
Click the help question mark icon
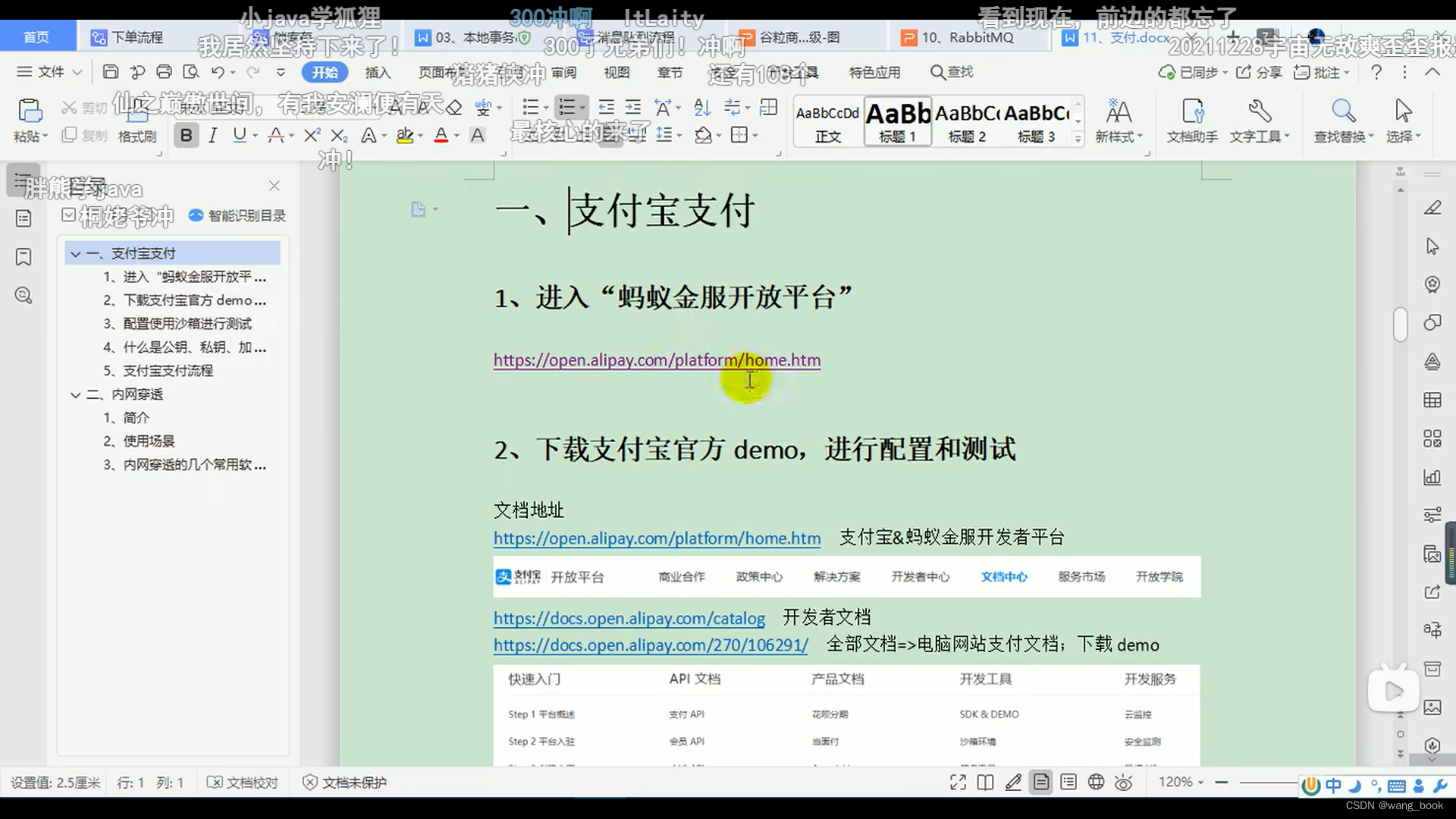coord(1376,72)
